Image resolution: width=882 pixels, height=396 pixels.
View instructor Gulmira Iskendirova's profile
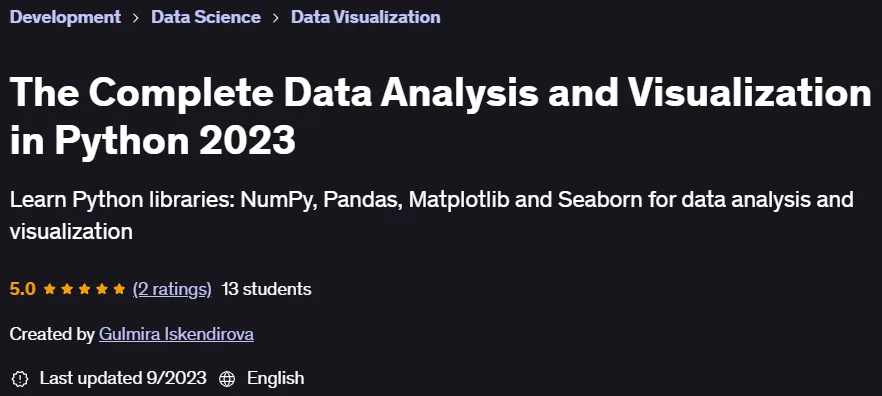tap(176, 334)
